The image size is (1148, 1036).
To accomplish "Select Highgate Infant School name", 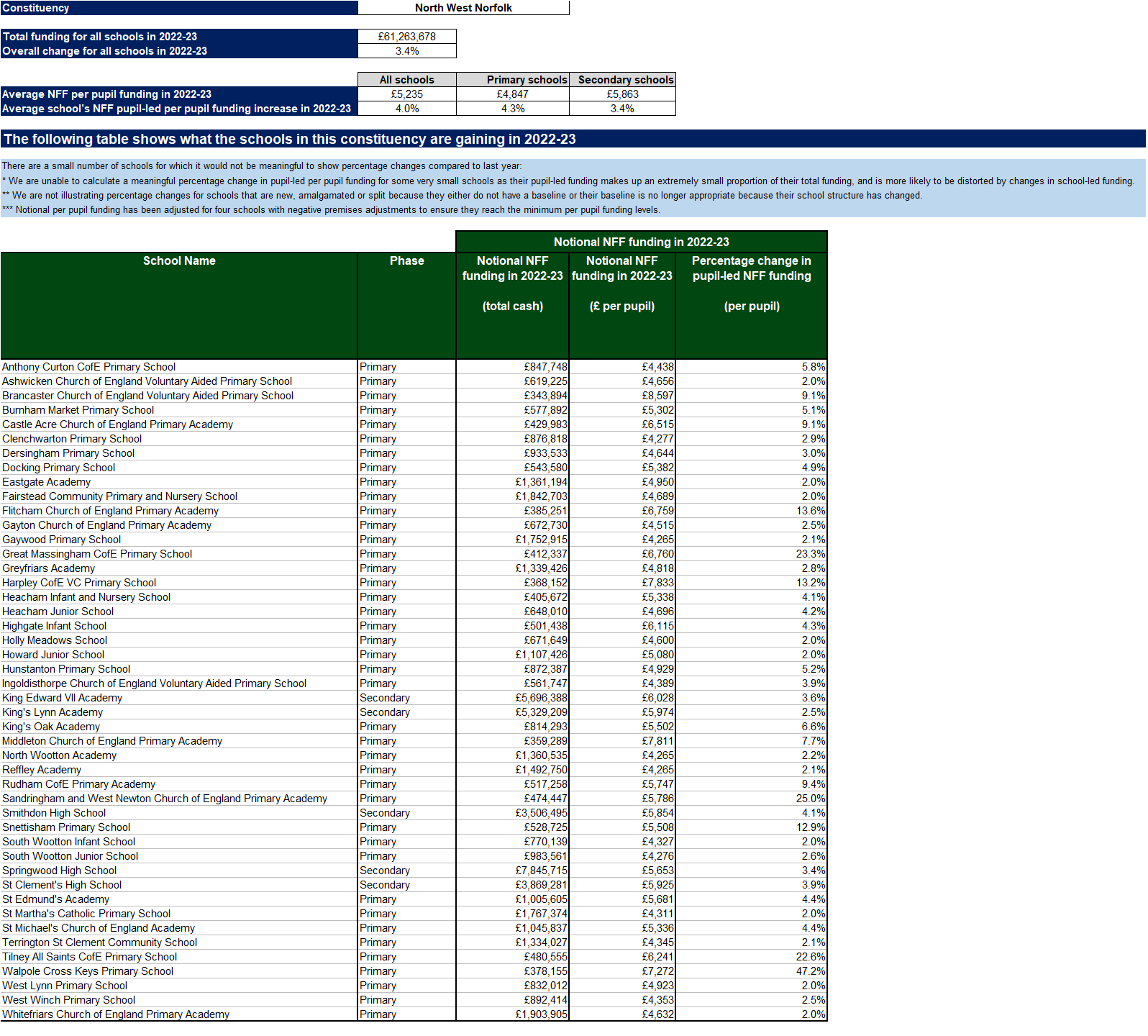I will point(54,626).
